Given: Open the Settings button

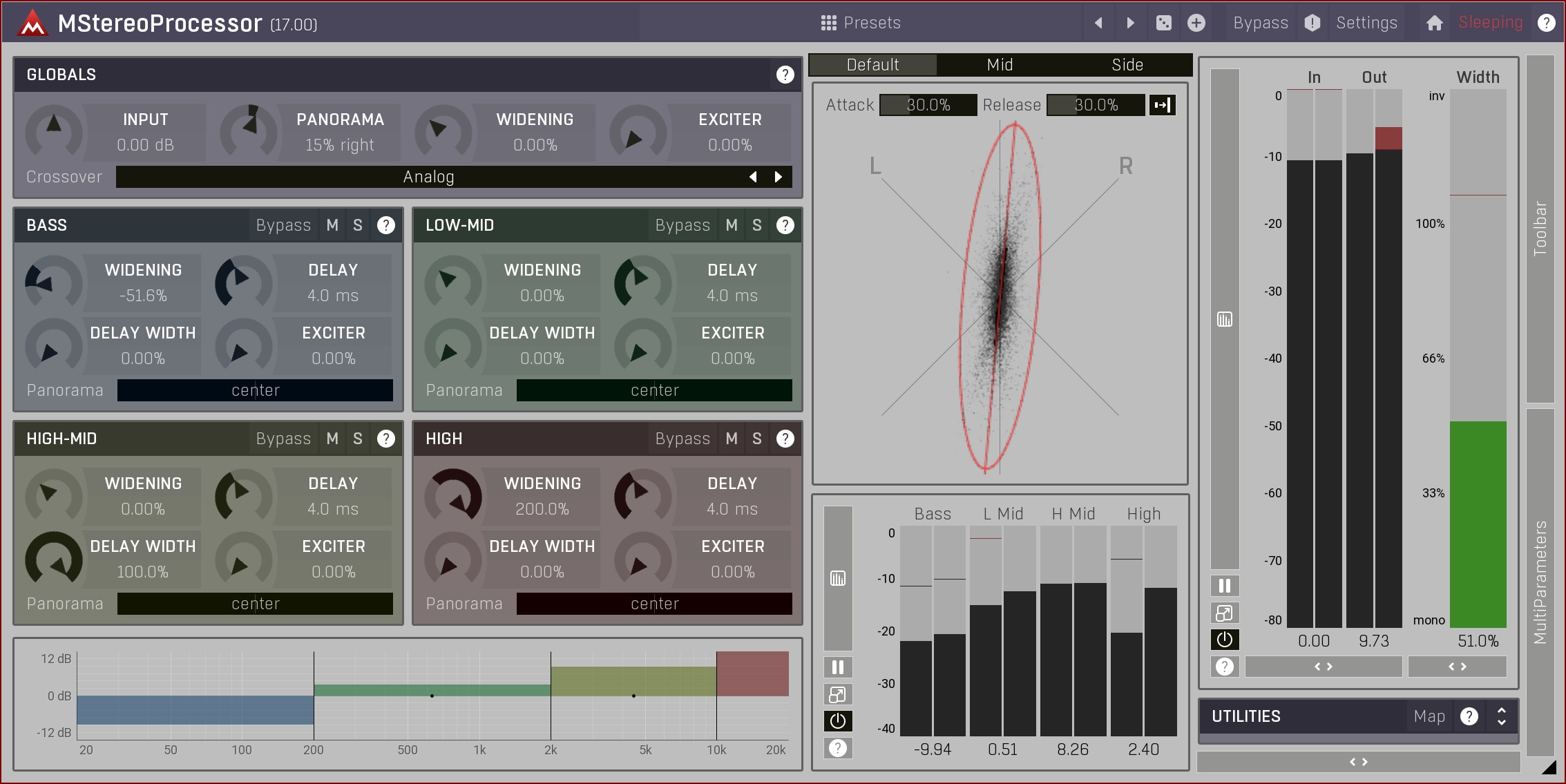Looking at the screenshot, I should pyautogui.click(x=1366, y=23).
